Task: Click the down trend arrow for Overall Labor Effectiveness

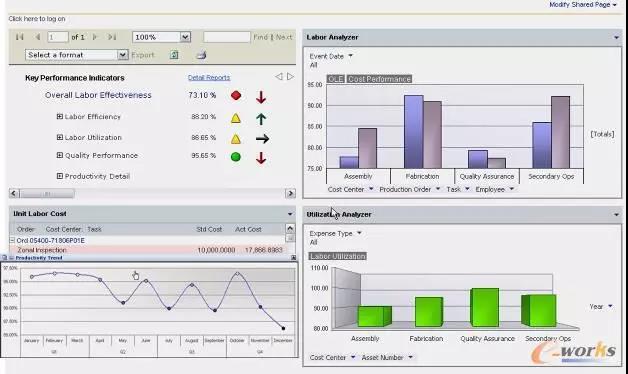Action: click(261, 97)
